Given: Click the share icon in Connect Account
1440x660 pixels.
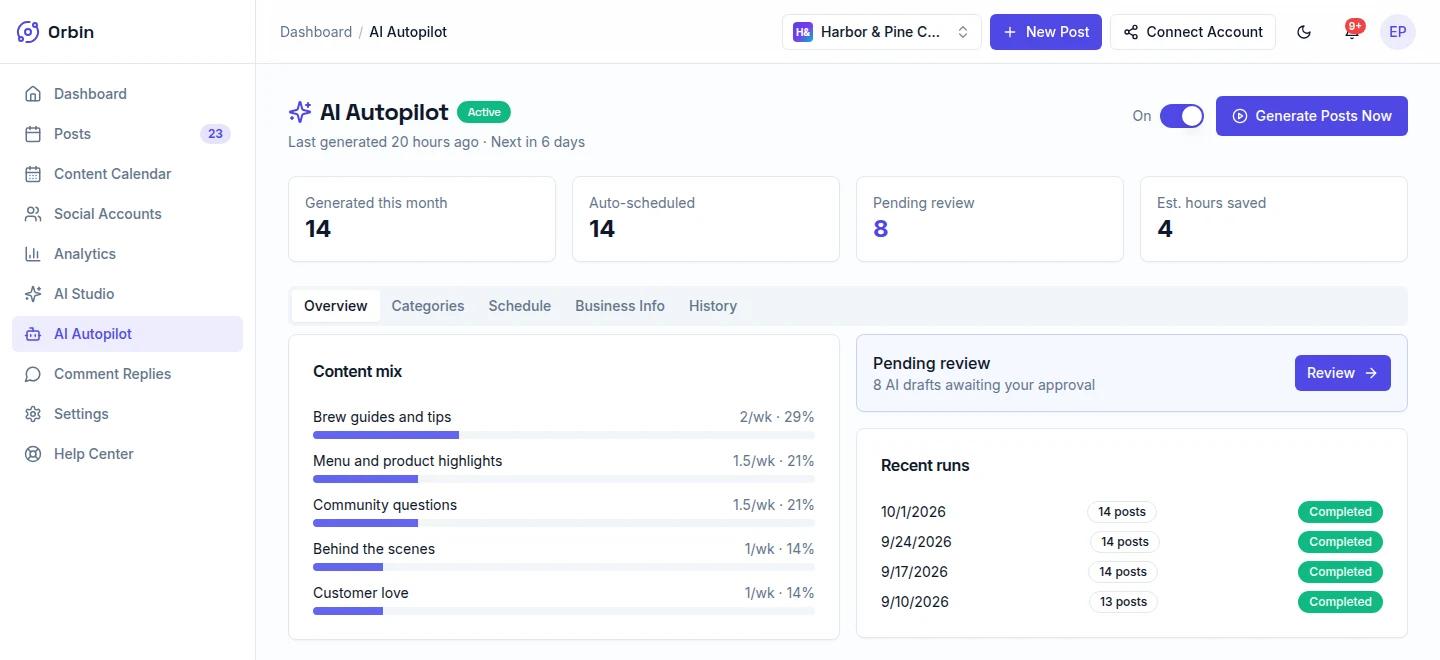Looking at the screenshot, I should coord(1131,32).
